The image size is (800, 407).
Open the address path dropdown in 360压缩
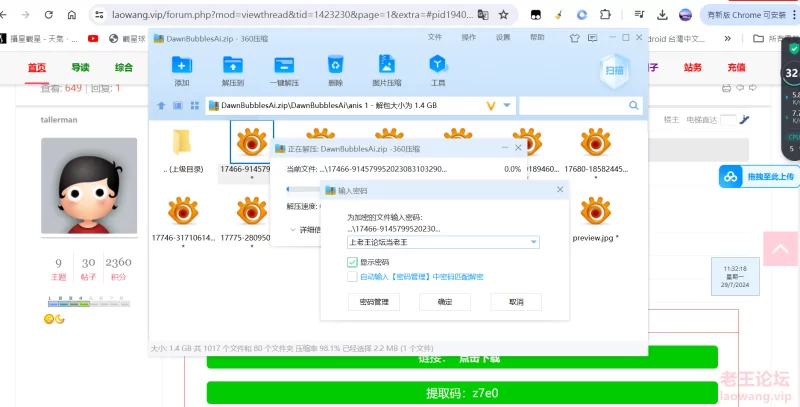click(x=507, y=105)
